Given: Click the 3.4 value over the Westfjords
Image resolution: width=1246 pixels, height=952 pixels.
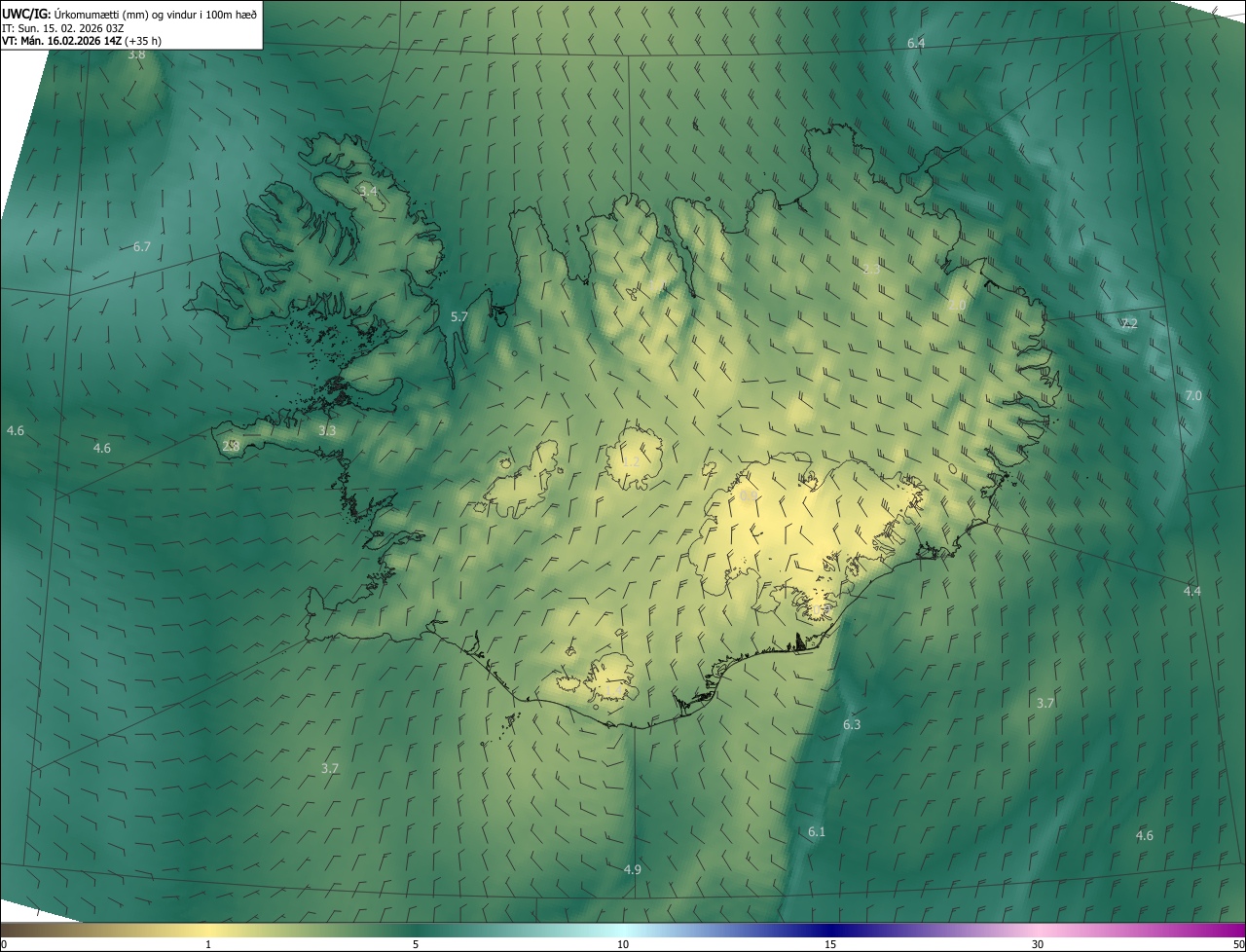Looking at the screenshot, I should click(368, 191).
